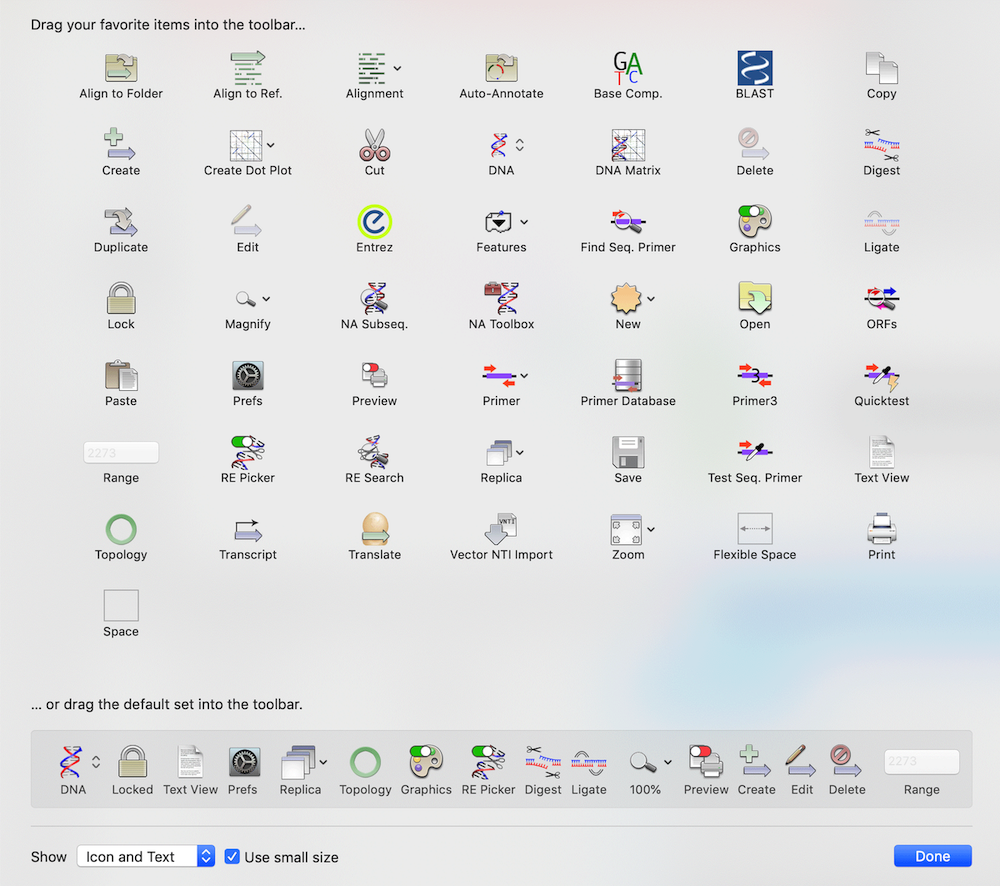Expand the New dropdown arrow

coord(651,299)
